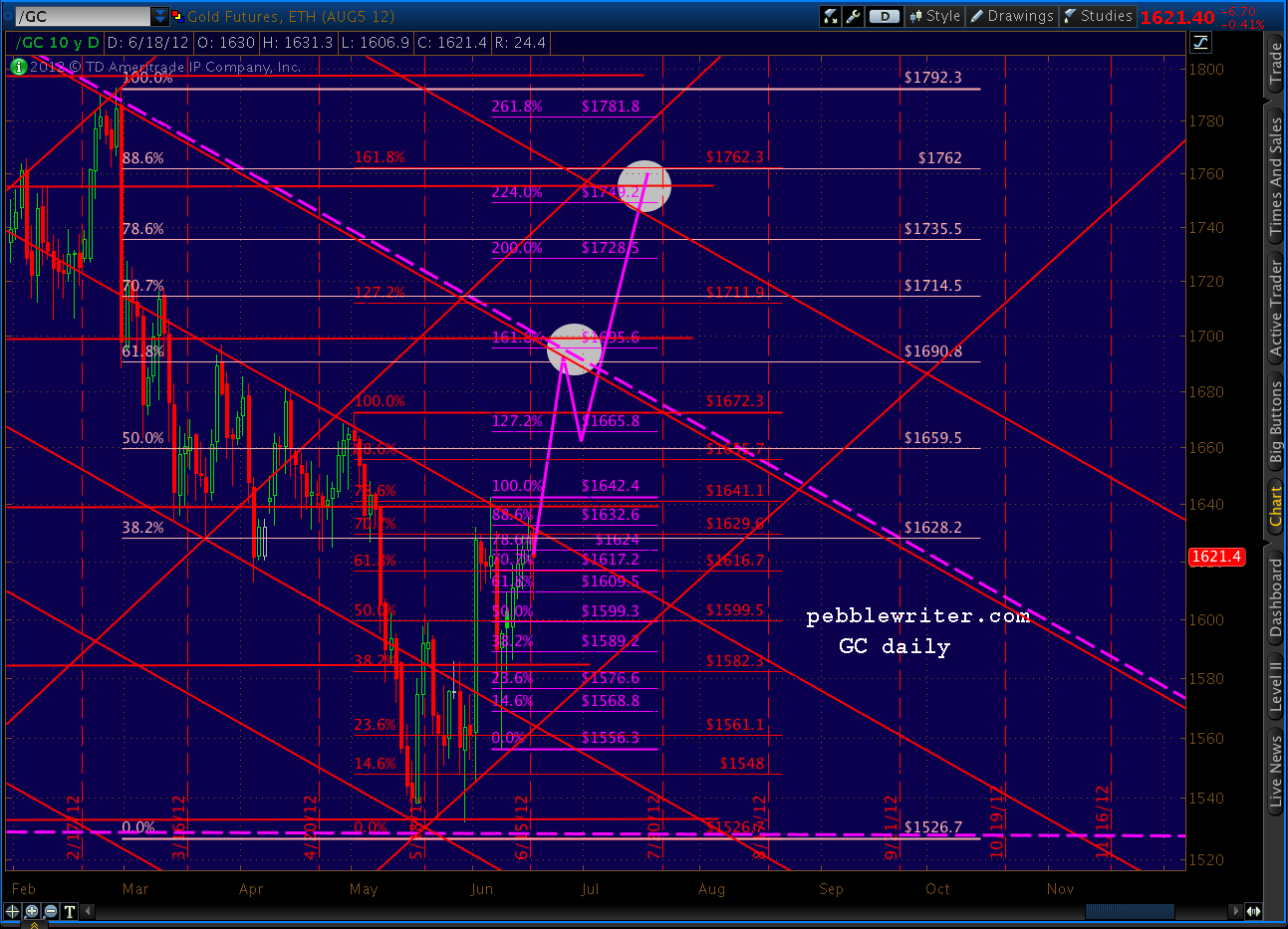Click the $1665.8 magenta Fibonacci label

pos(611,421)
